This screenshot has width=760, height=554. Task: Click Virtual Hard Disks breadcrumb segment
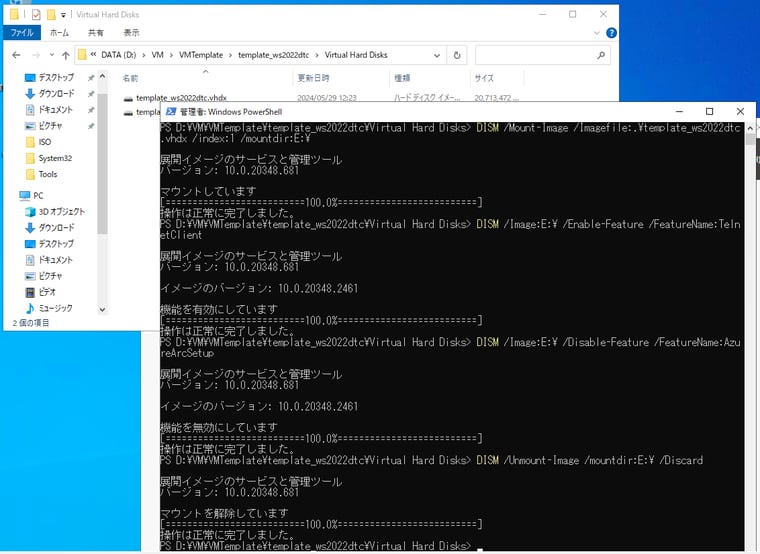[356, 55]
